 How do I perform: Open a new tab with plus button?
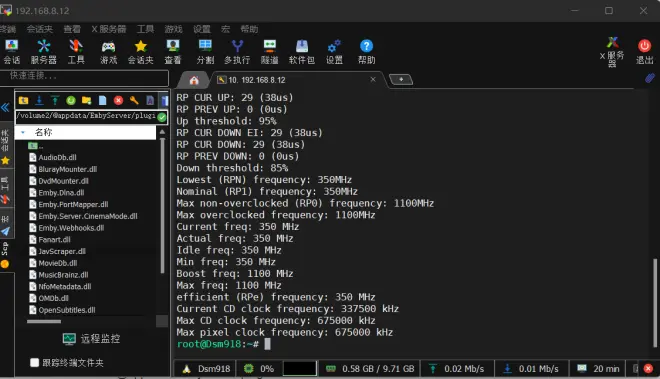point(401,79)
